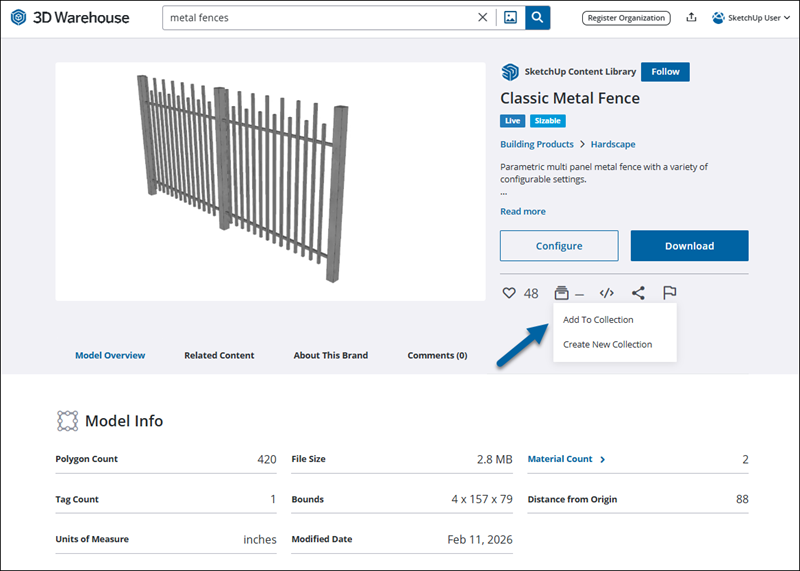Click the Model Info bounding-box icon
The width and height of the screenshot is (800, 571).
coord(67,421)
